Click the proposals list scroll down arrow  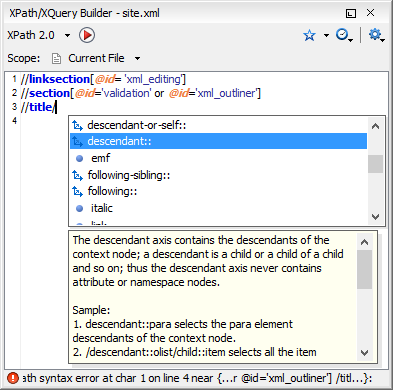(375, 217)
